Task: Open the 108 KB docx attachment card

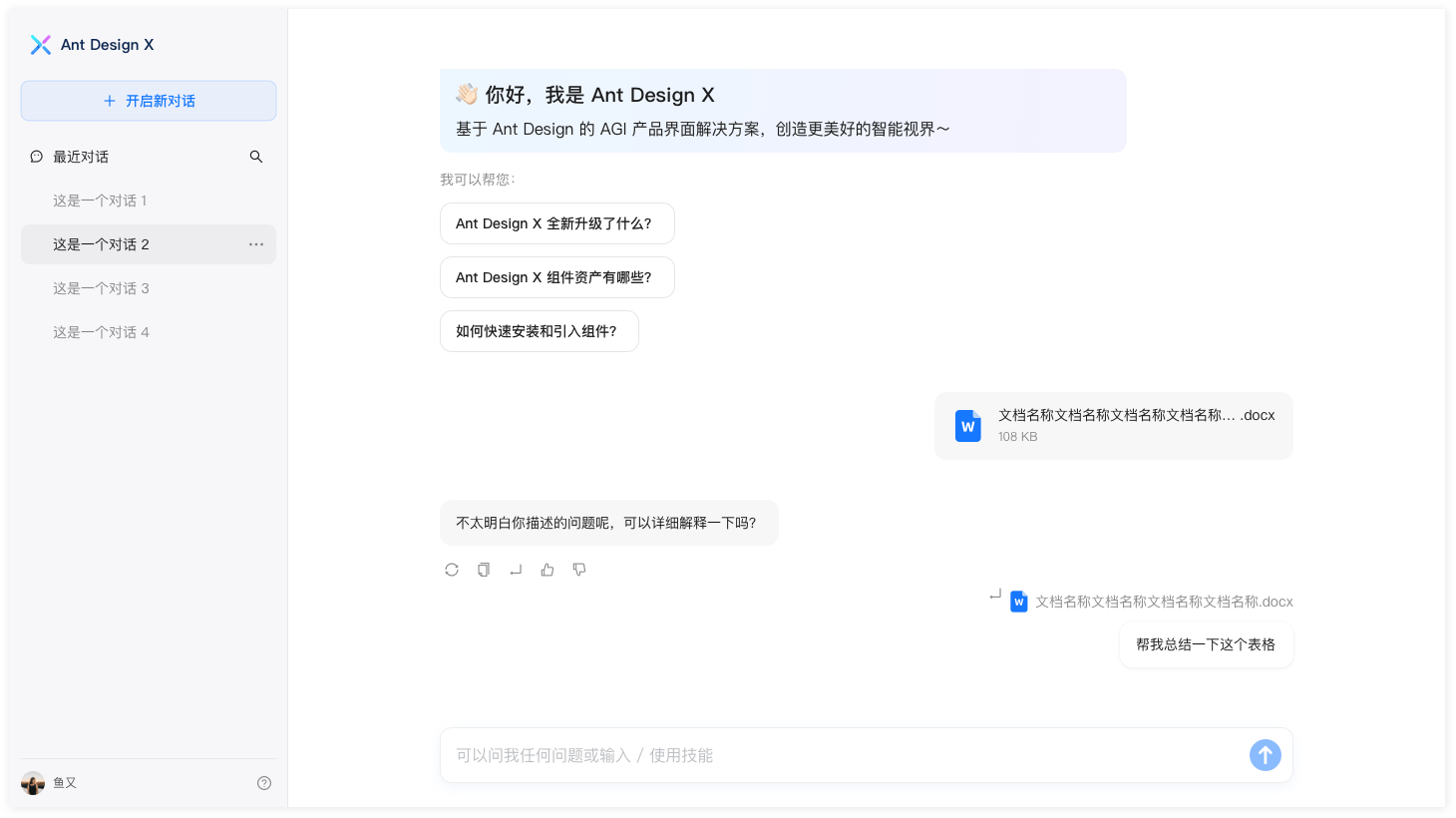Action: [1114, 426]
